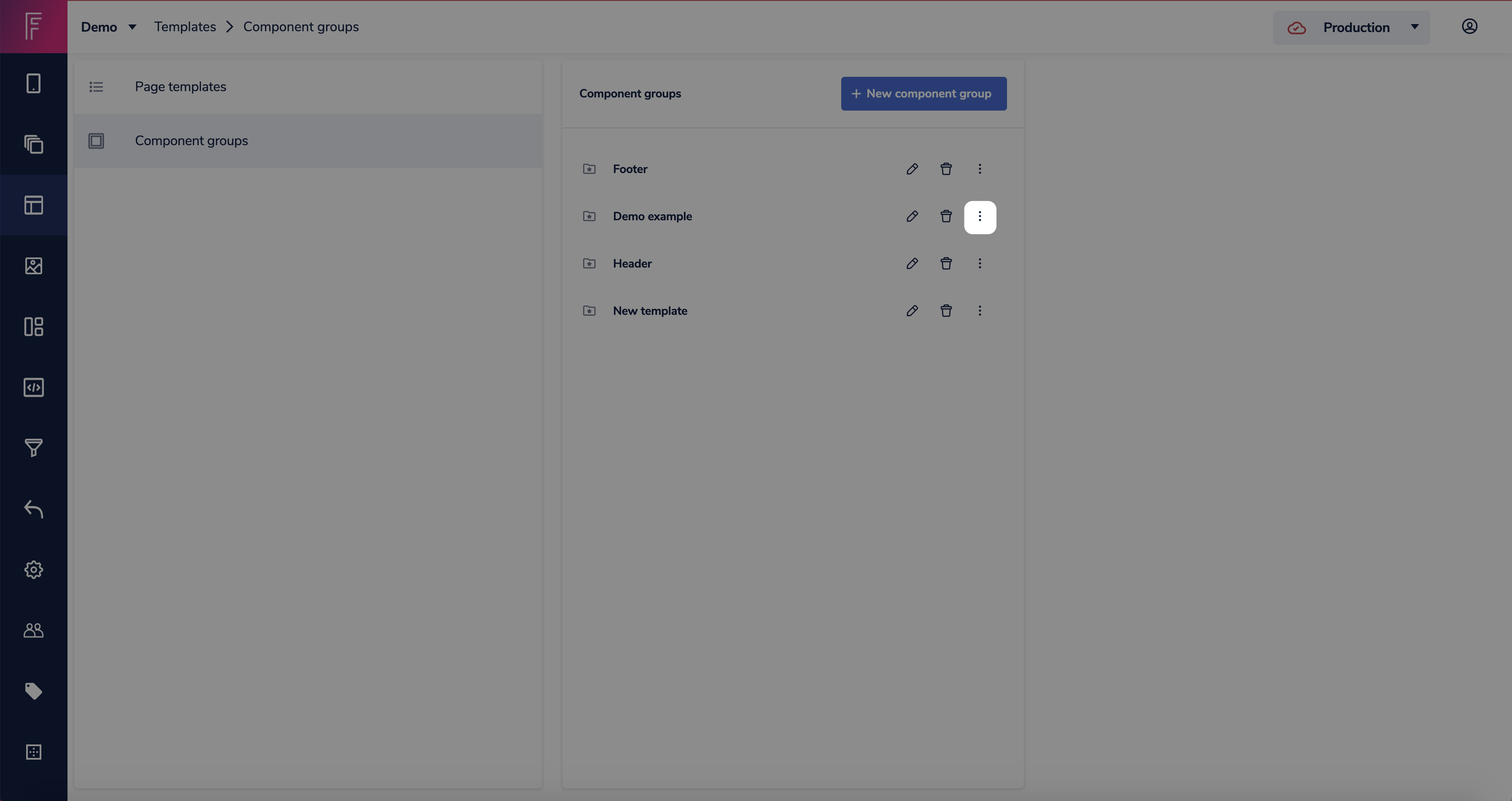
Task: Select the Component groups list entry
Action: tap(192, 141)
